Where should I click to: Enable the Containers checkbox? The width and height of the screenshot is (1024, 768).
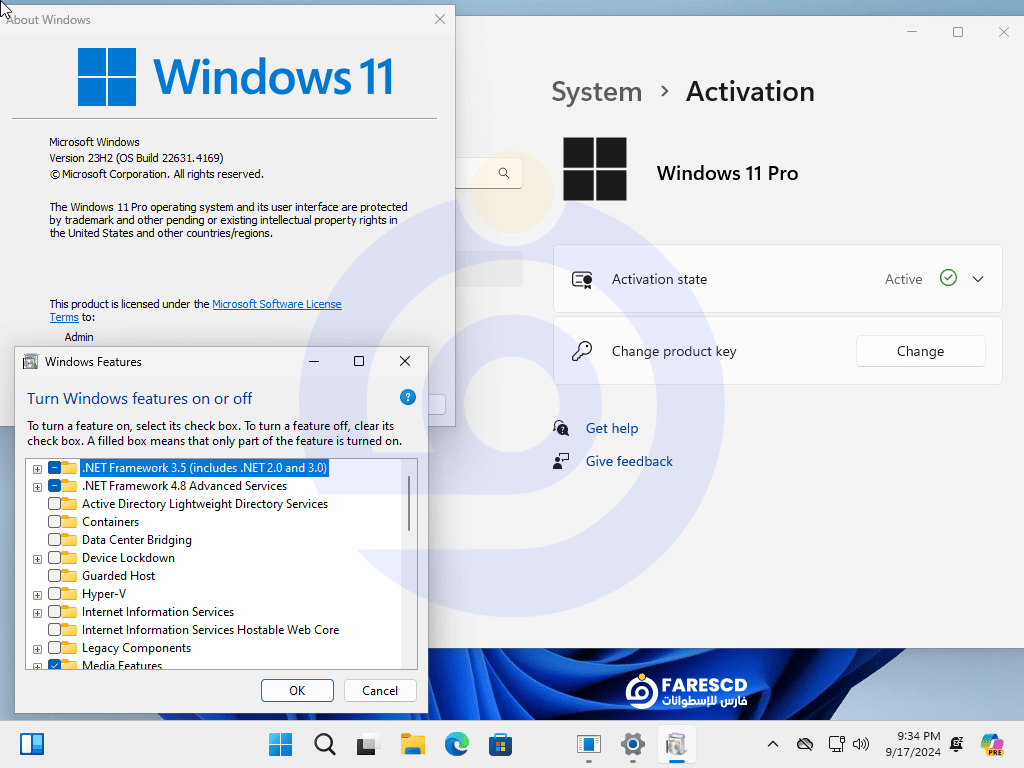tap(54, 522)
